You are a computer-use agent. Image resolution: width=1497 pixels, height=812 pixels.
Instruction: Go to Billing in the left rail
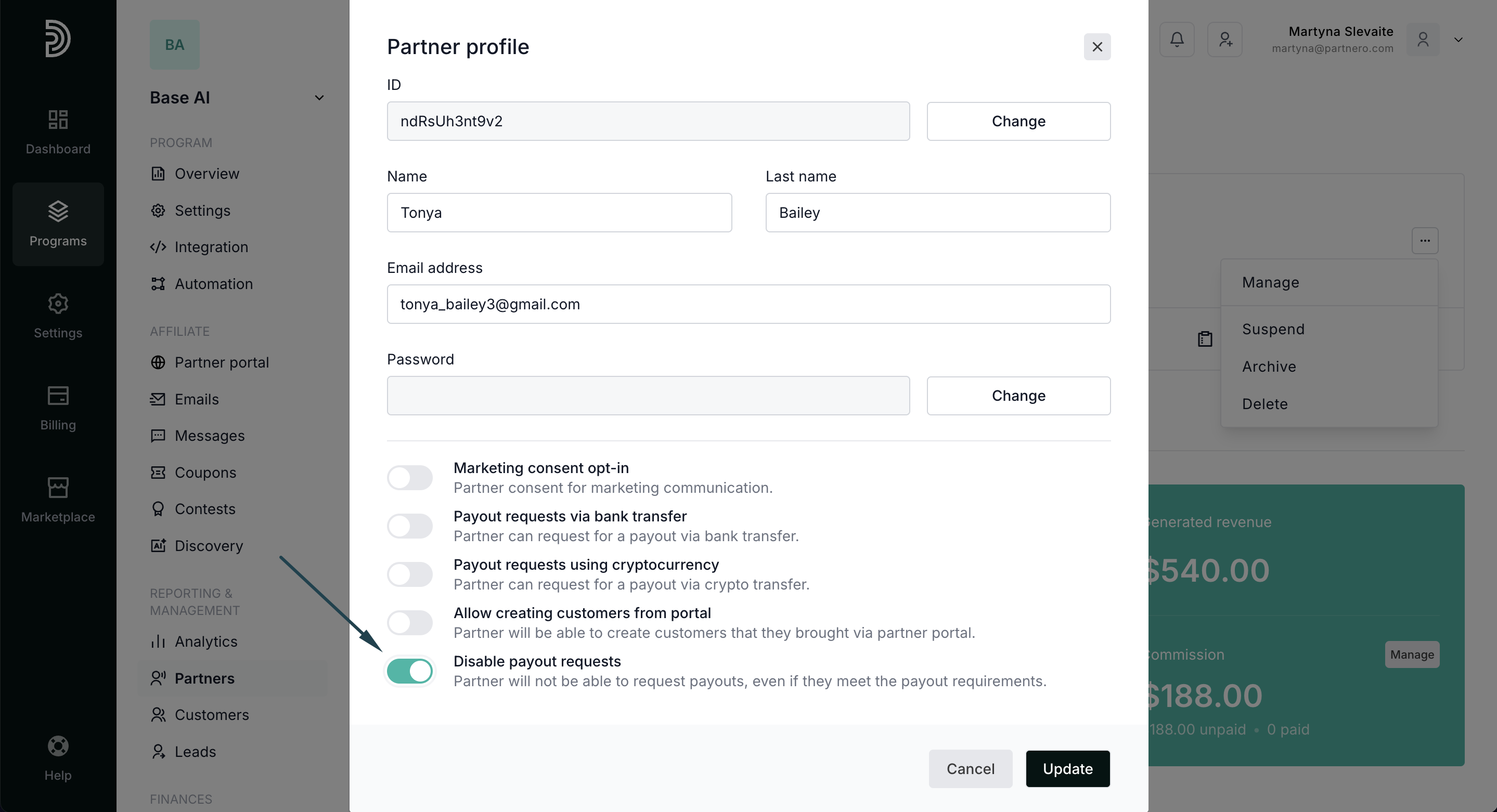pos(58,408)
